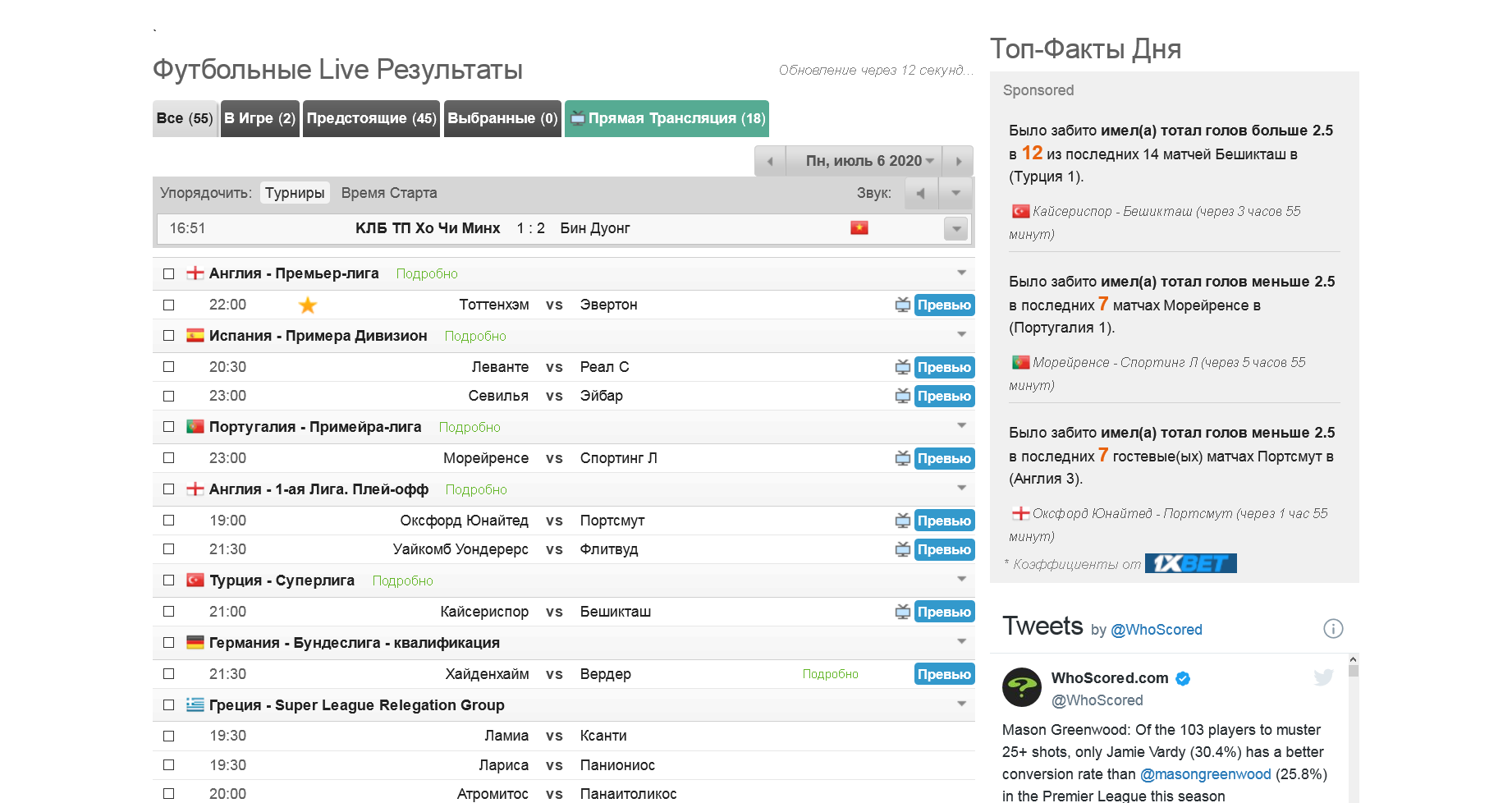Viewport: 1512px width, 803px height.
Task: Click the Vietnam flag in the ticker
Action: [859, 227]
